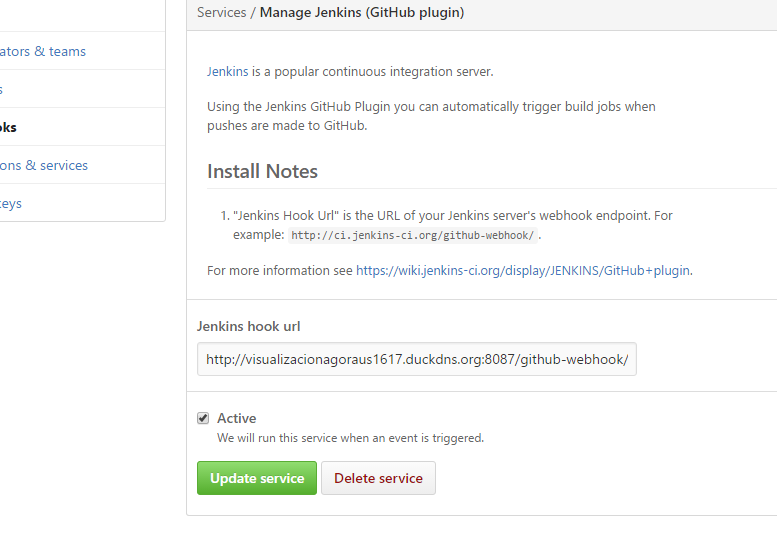This screenshot has height=543, width=777.
Task: Click the Active label text
Action: click(x=236, y=418)
